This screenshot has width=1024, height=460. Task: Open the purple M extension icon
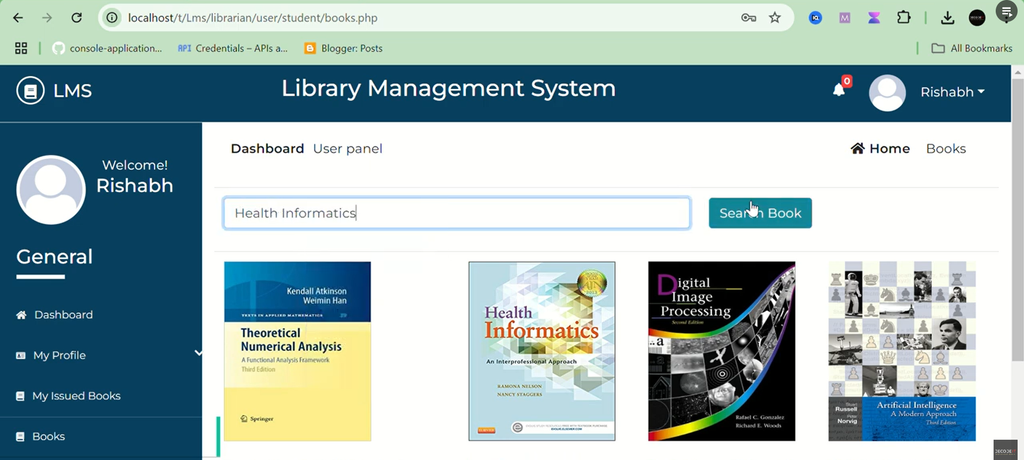(x=844, y=18)
